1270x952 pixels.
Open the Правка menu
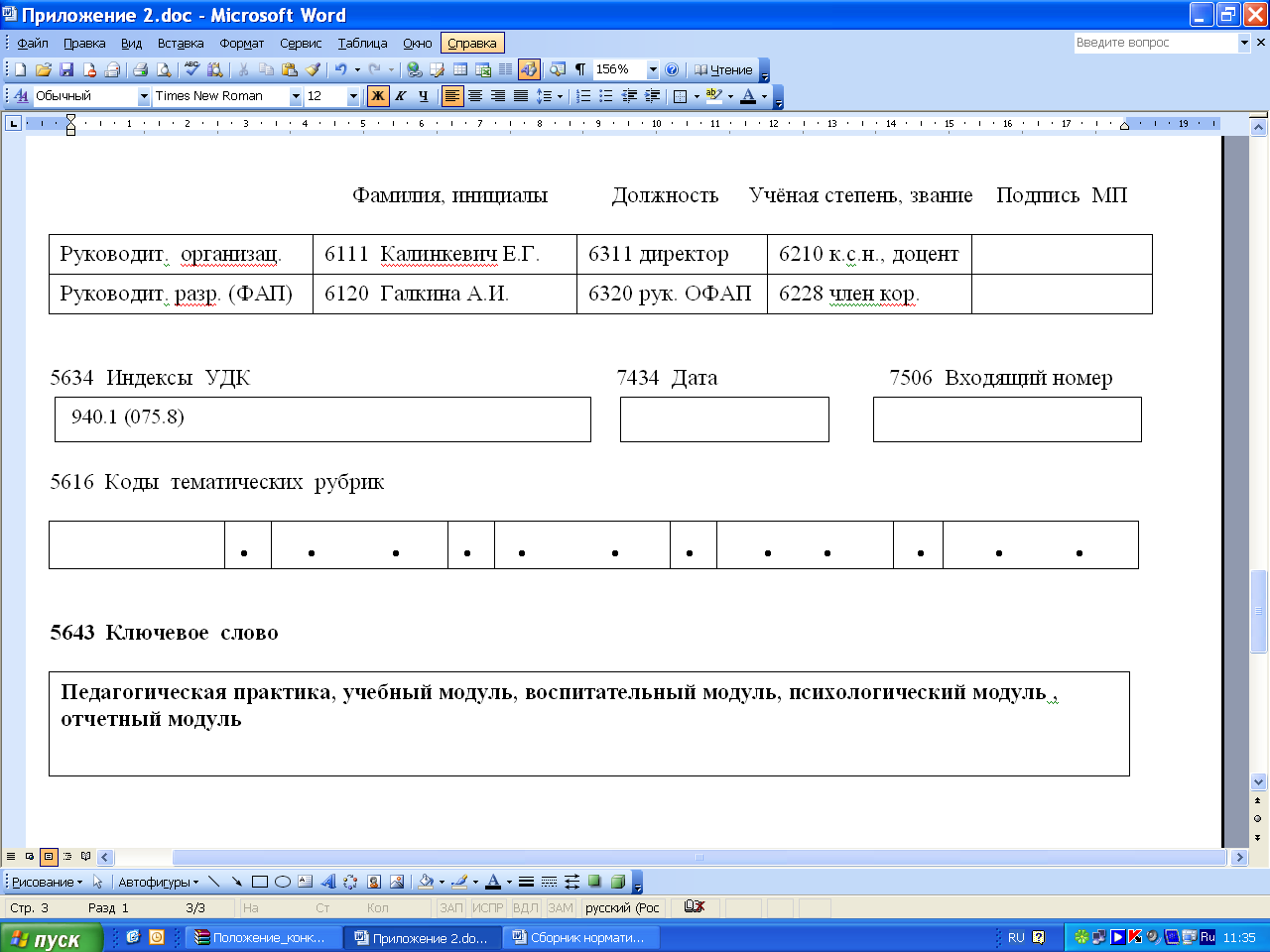coord(84,43)
